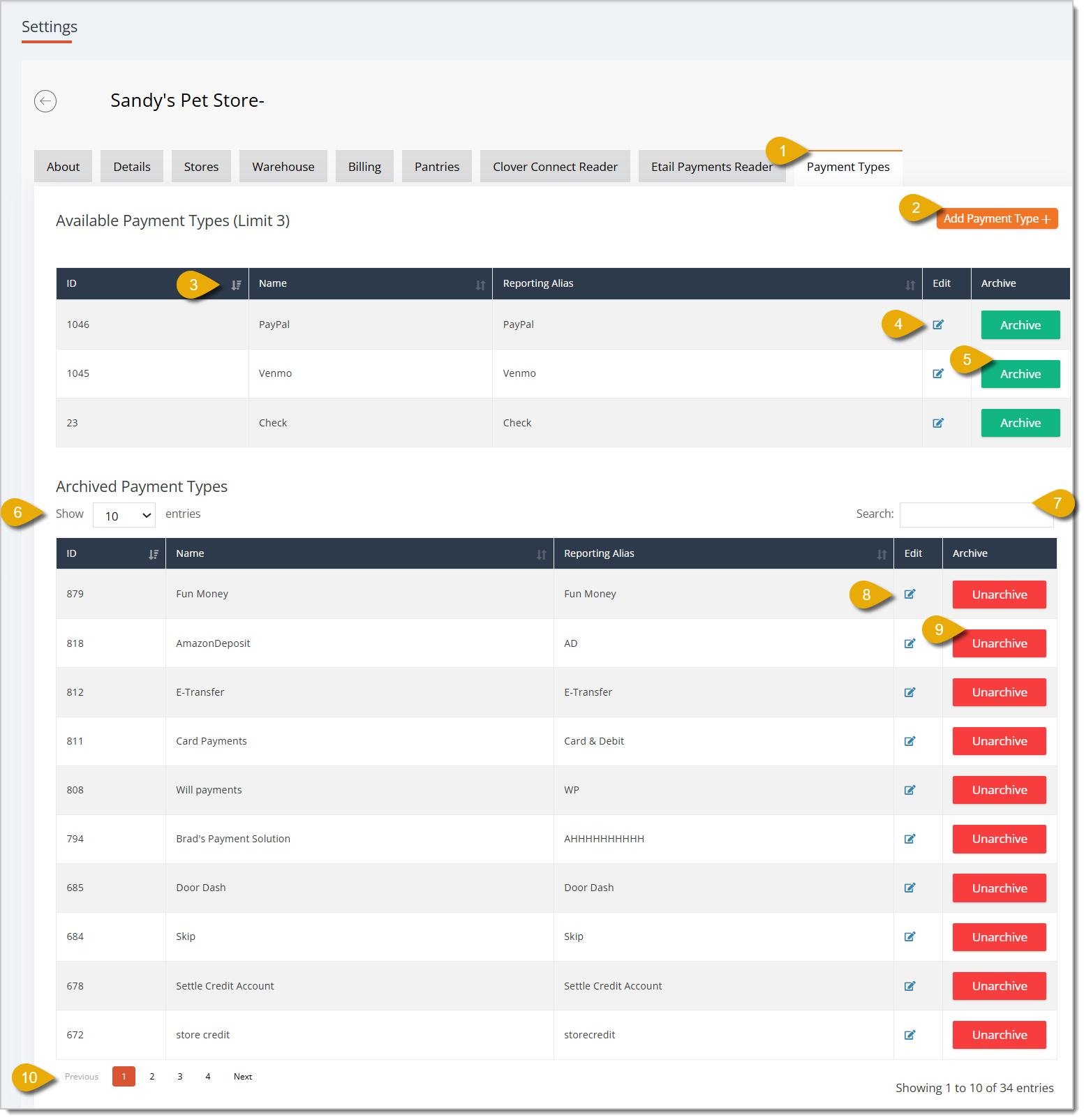Edit the Venmo payment type

pyautogui.click(x=938, y=373)
